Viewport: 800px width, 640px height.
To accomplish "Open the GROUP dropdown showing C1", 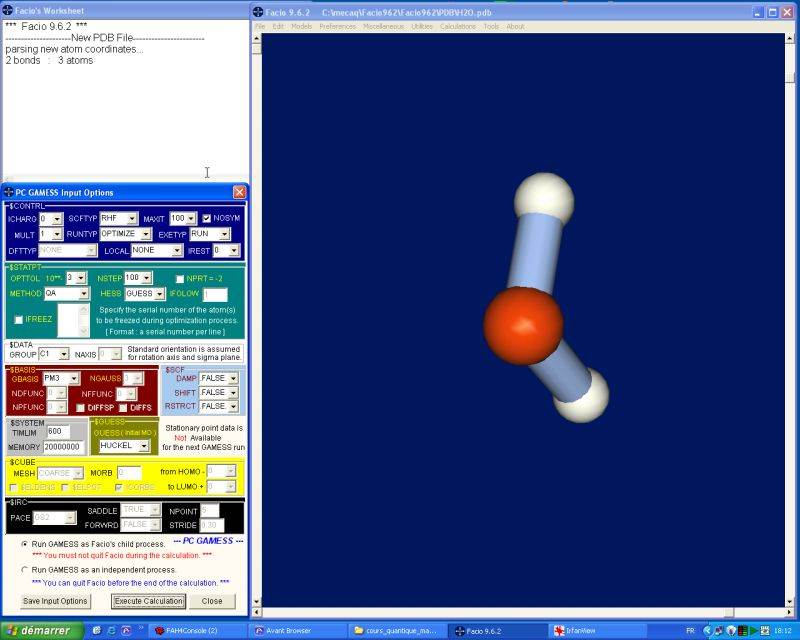I will (x=64, y=354).
